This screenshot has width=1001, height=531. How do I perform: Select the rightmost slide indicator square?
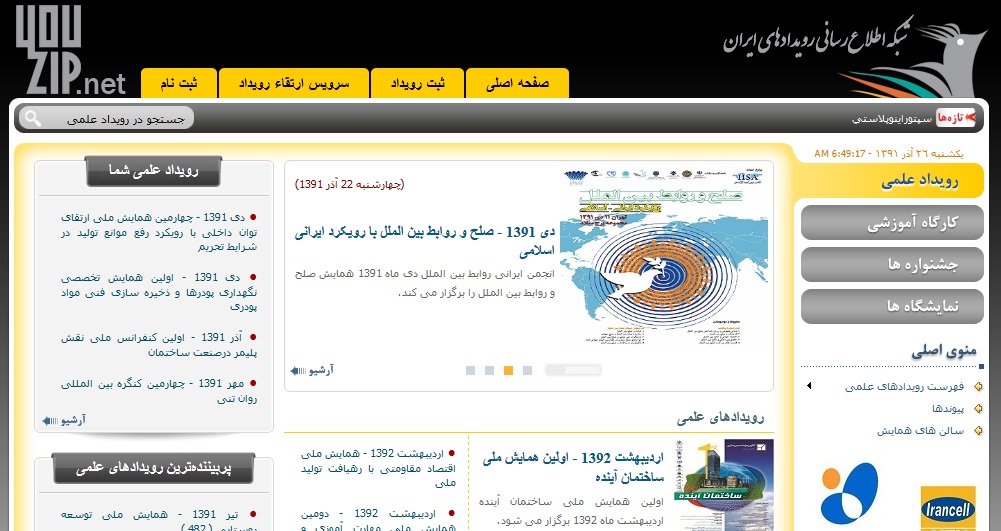pyautogui.click(x=527, y=371)
